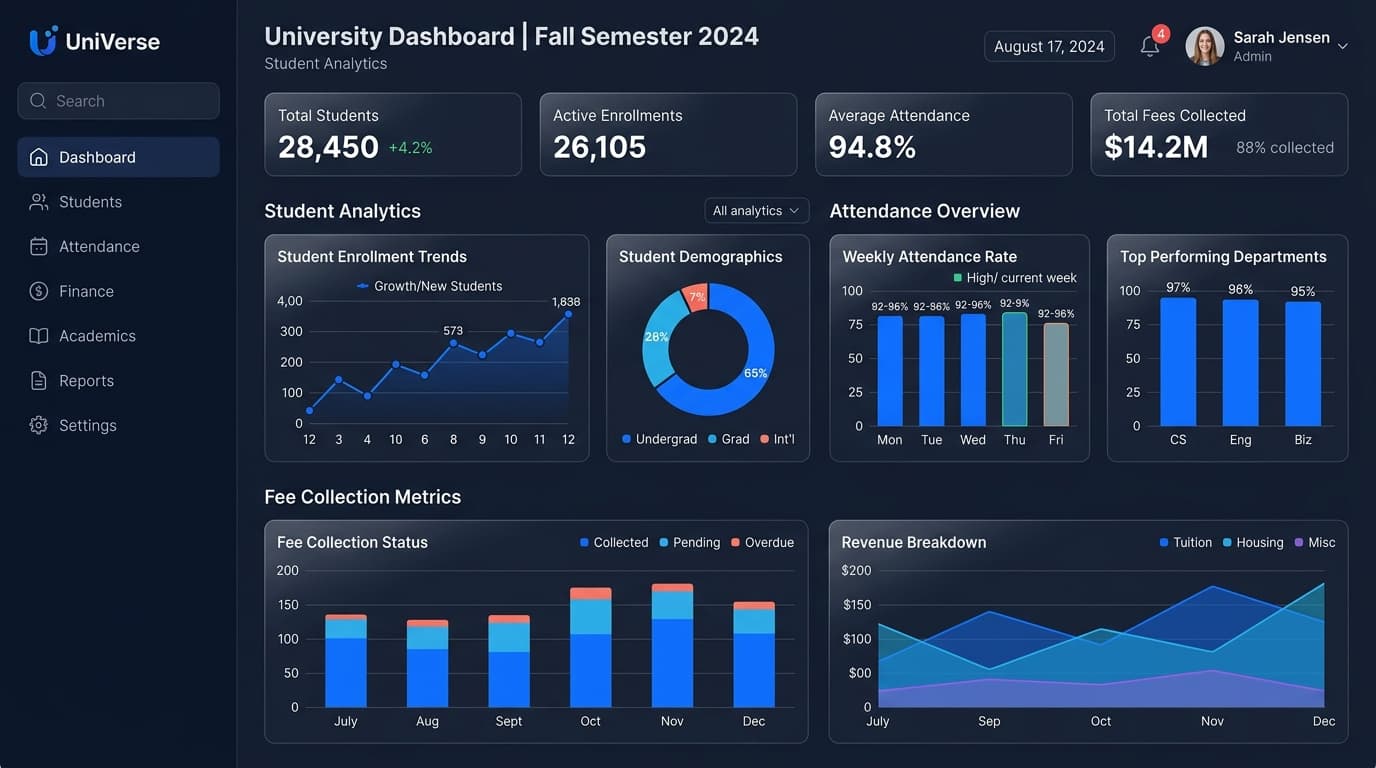Open Students in the sidebar
The height and width of the screenshot is (768, 1376).
click(118, 202)
